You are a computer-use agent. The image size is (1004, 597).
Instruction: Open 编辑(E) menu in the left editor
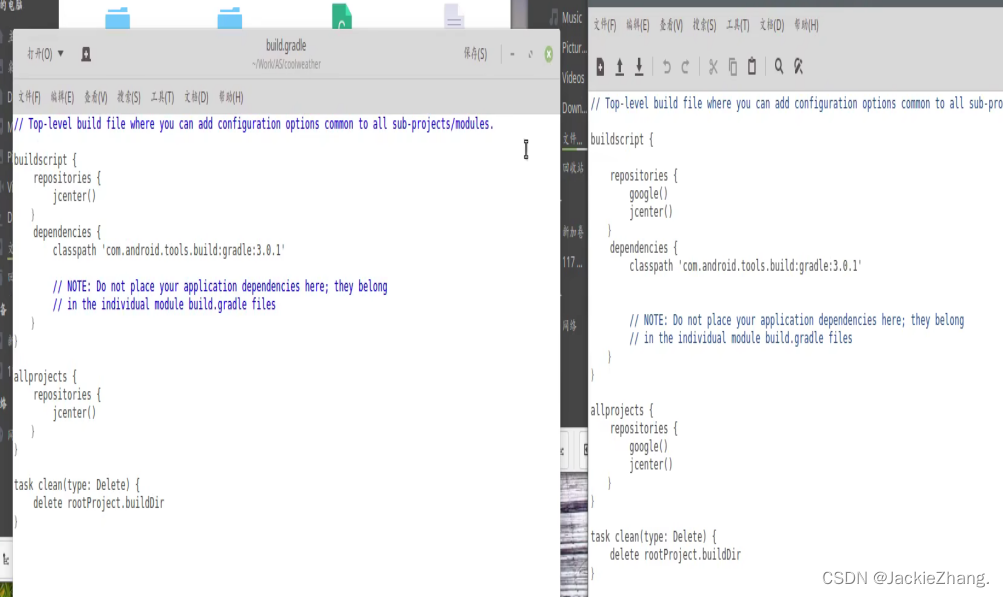(x=62, y=97)
